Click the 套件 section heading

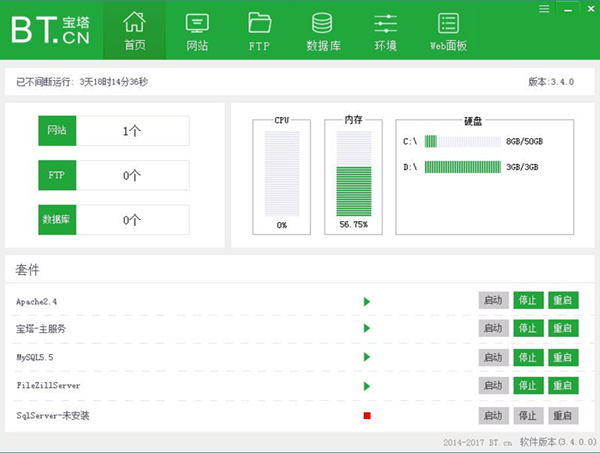[27, 270]
